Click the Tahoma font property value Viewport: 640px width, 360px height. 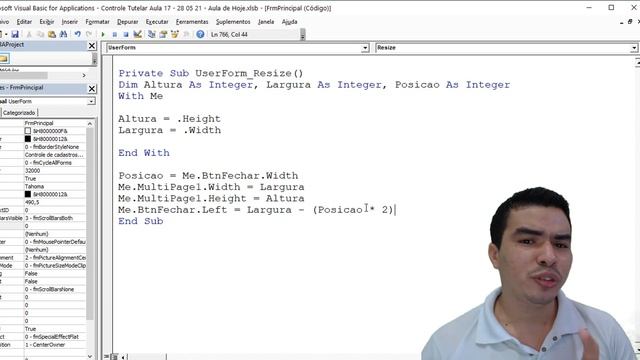coord(55,186)
